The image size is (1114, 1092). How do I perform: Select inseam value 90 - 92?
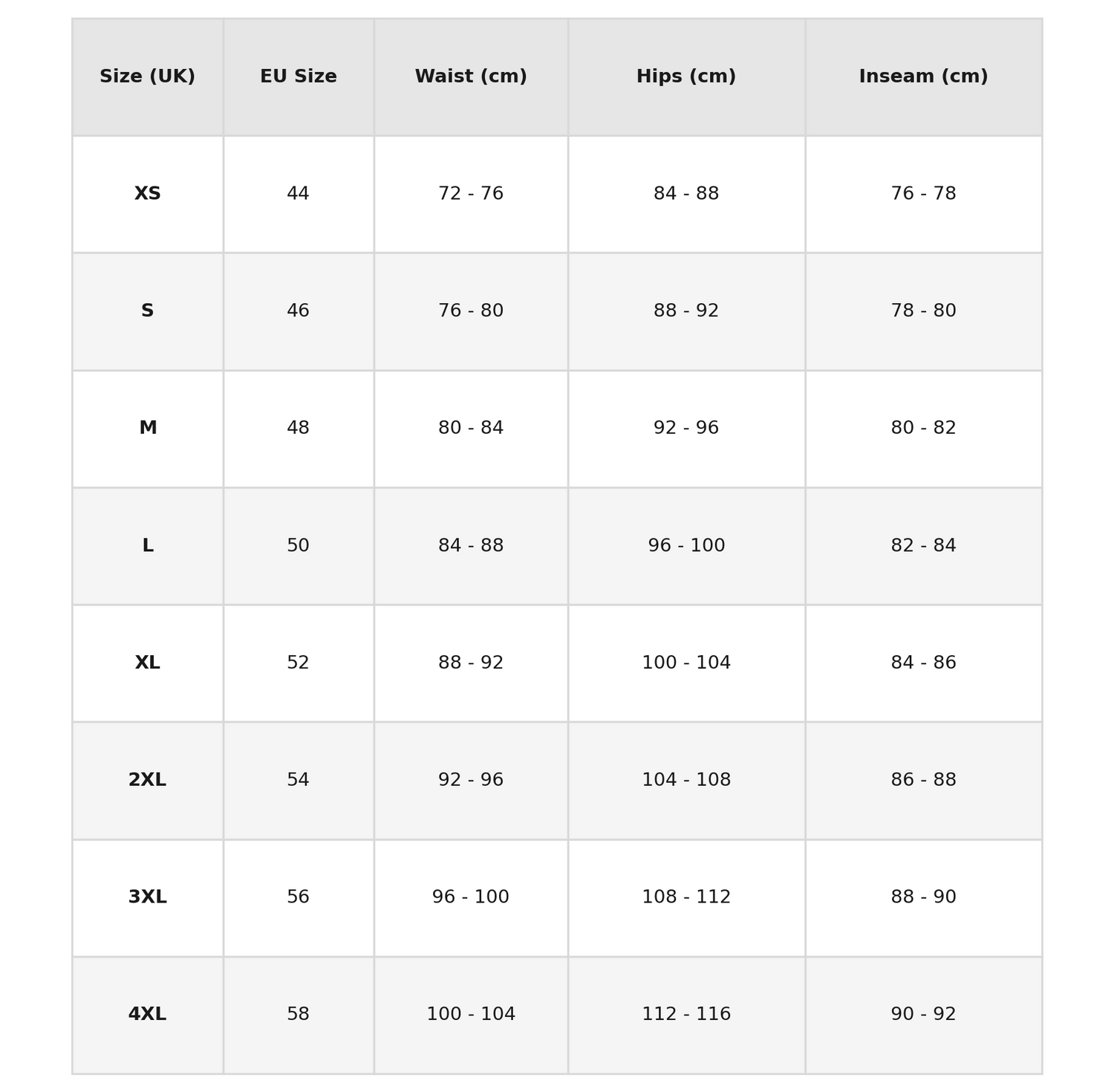924,1015
